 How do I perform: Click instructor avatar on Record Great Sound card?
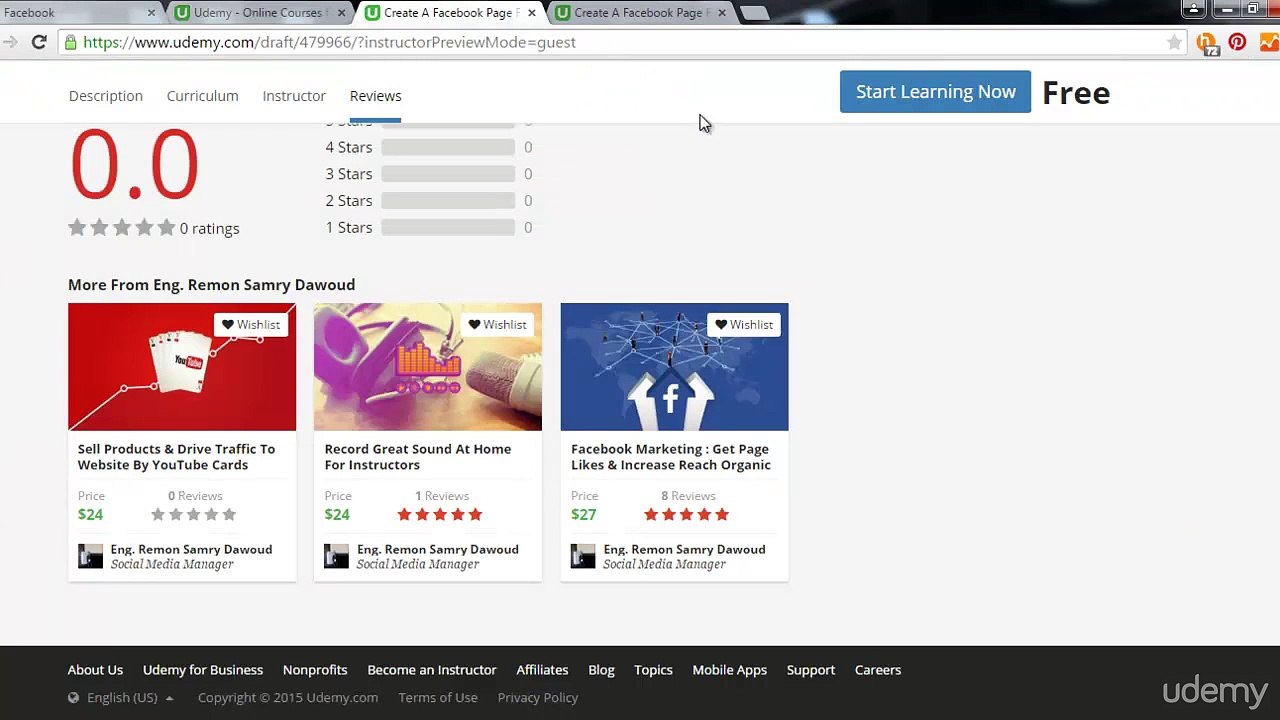click(x=336, y=556)
